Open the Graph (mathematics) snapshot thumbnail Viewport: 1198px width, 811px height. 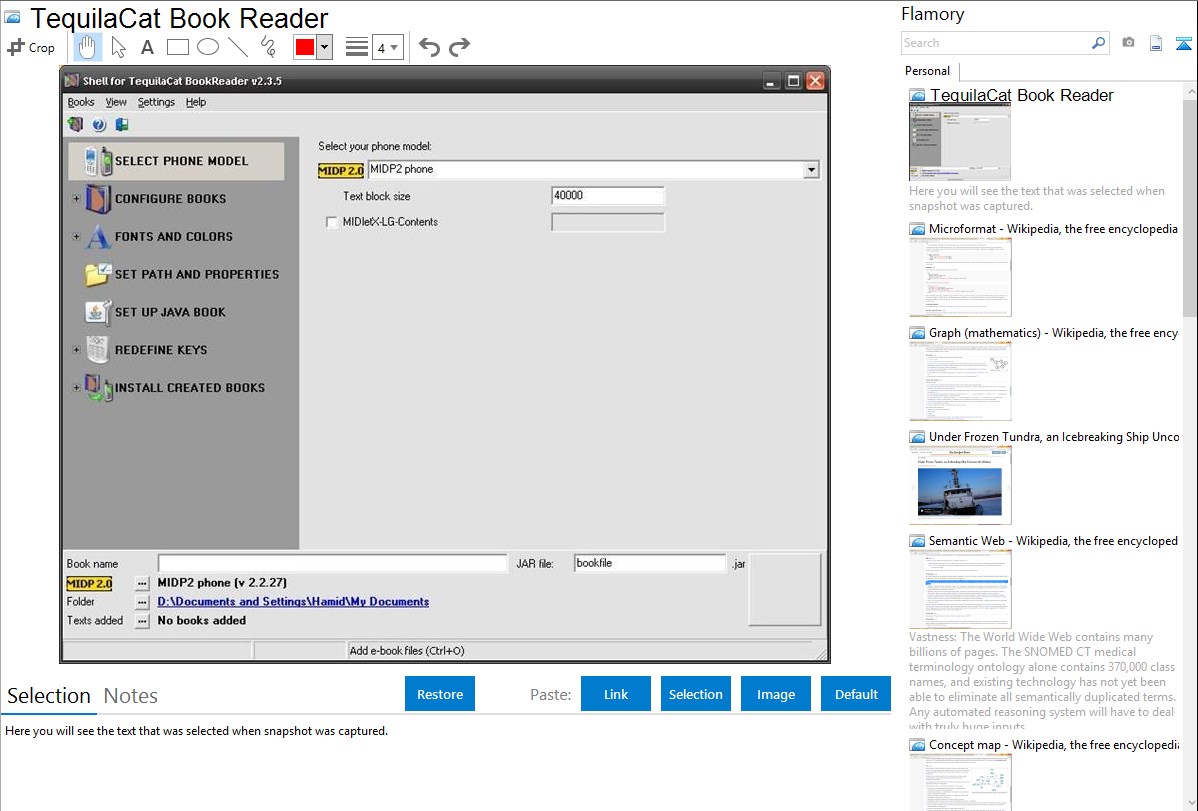click(x=960, y=381)
